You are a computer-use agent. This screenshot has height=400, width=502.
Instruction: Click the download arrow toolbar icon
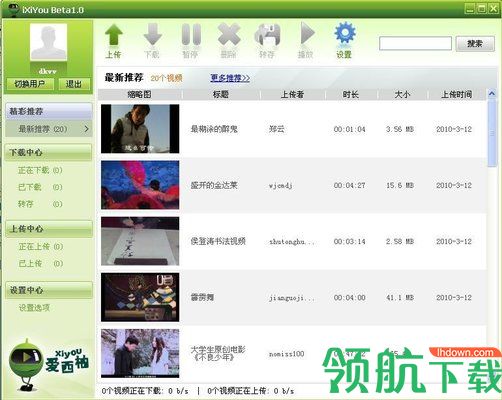coord(152,35)
